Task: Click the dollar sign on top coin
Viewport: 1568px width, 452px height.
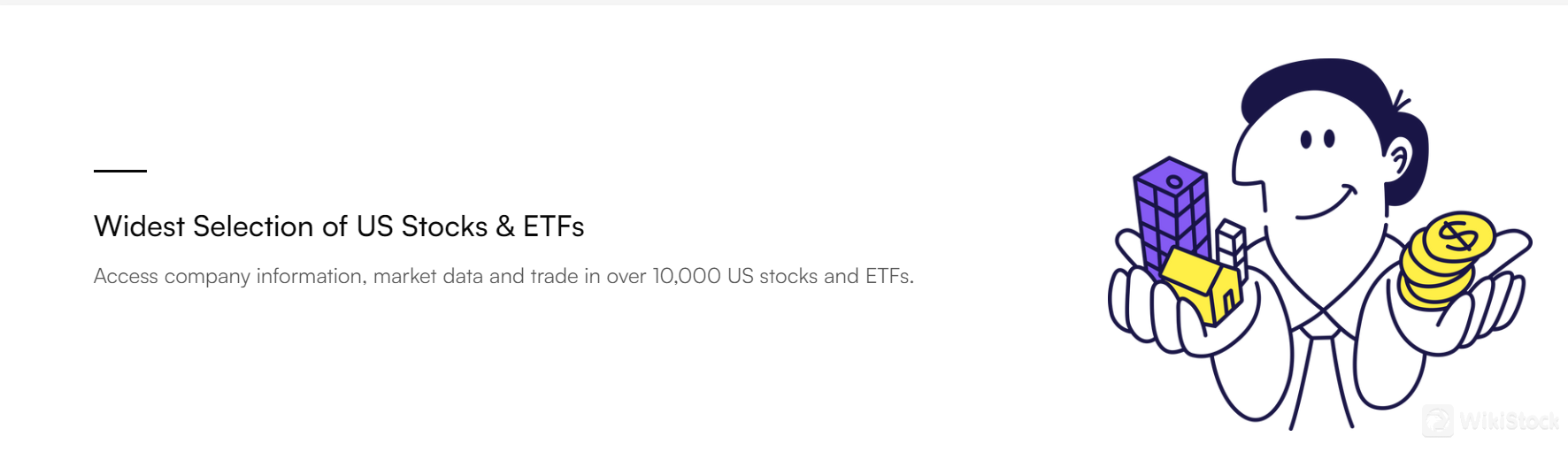Action: (x=1457, y=236)
